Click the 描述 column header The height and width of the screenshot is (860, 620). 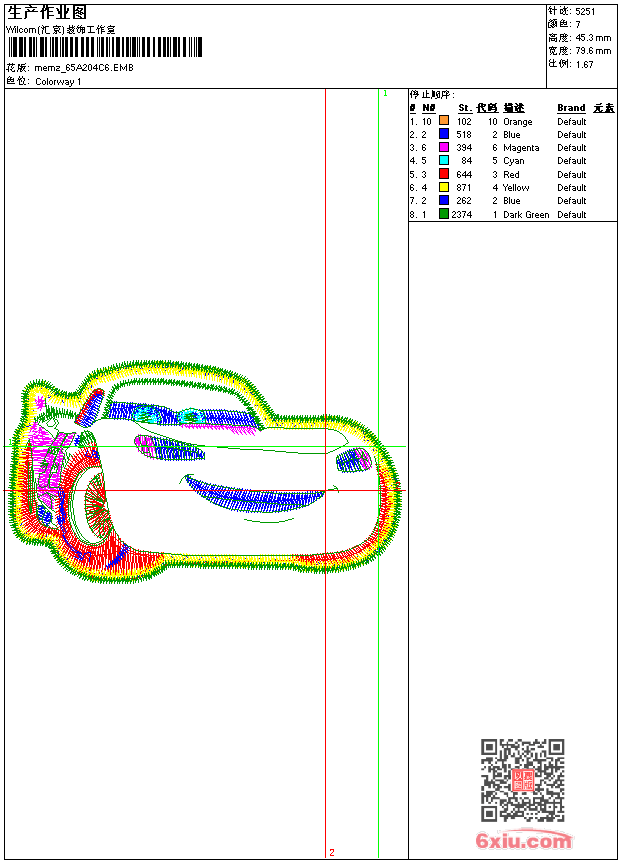514,108
